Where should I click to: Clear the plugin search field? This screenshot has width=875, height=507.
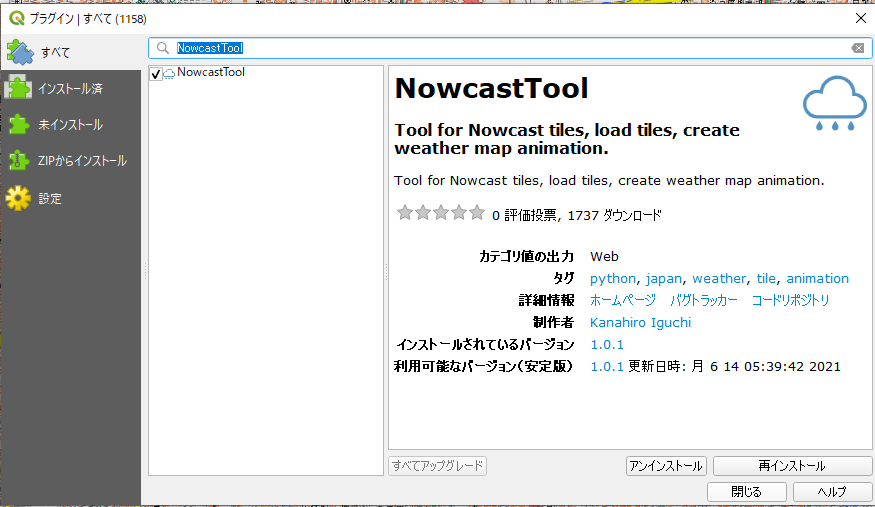(858, 49)
